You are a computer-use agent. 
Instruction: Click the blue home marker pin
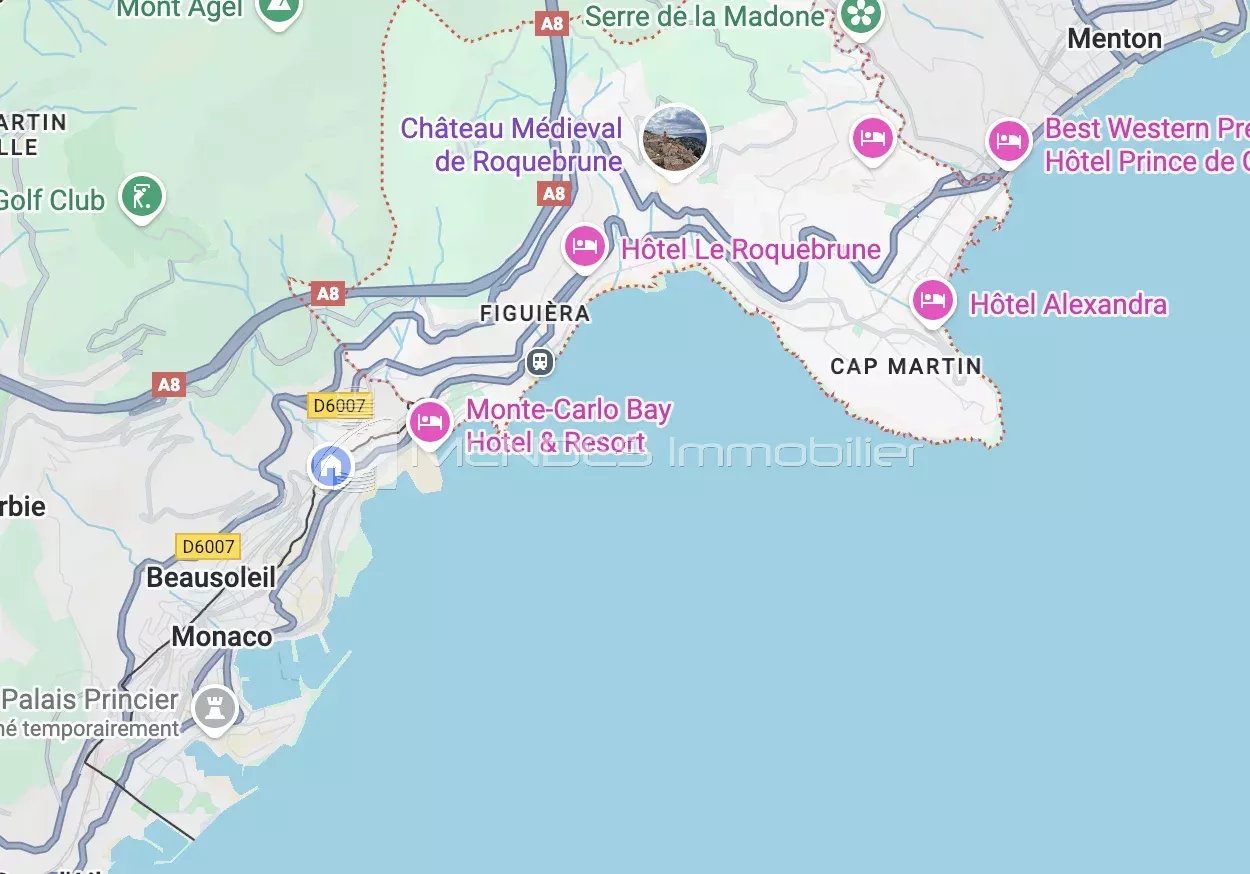tap(331, 466)
